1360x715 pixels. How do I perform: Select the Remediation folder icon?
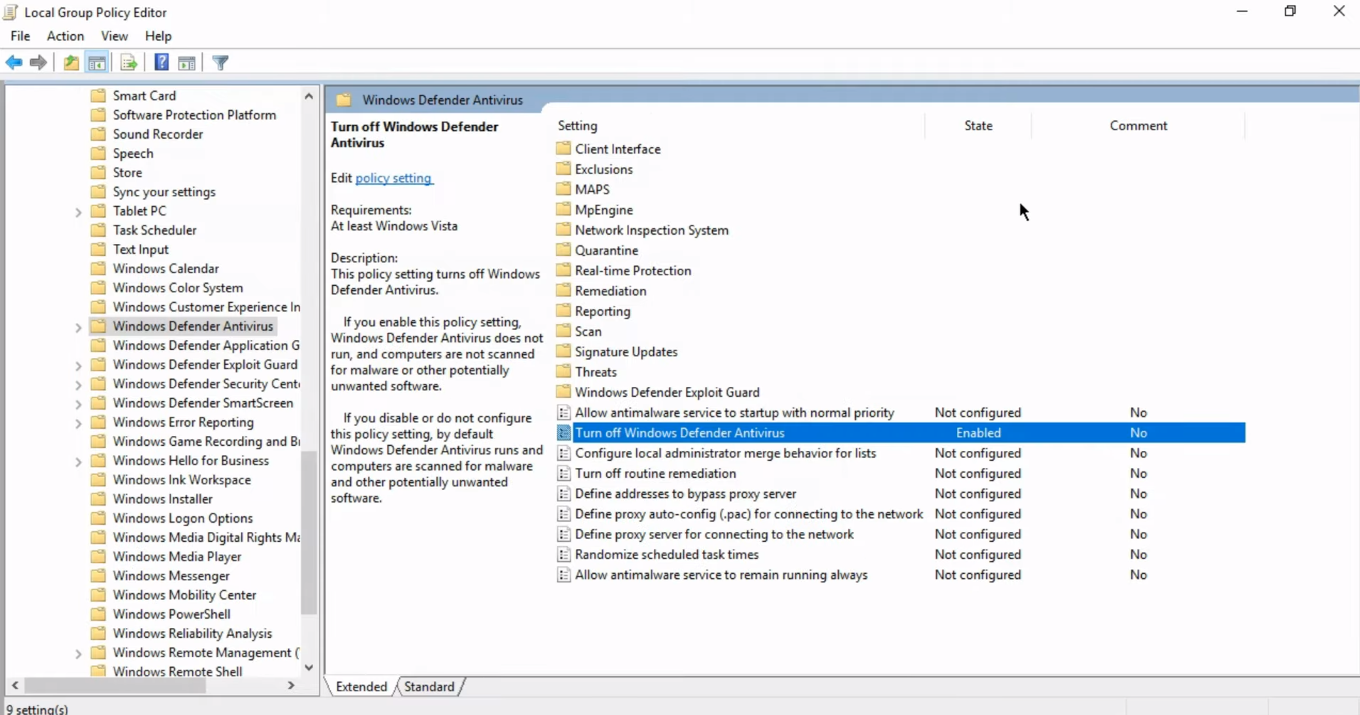[564, 291]
